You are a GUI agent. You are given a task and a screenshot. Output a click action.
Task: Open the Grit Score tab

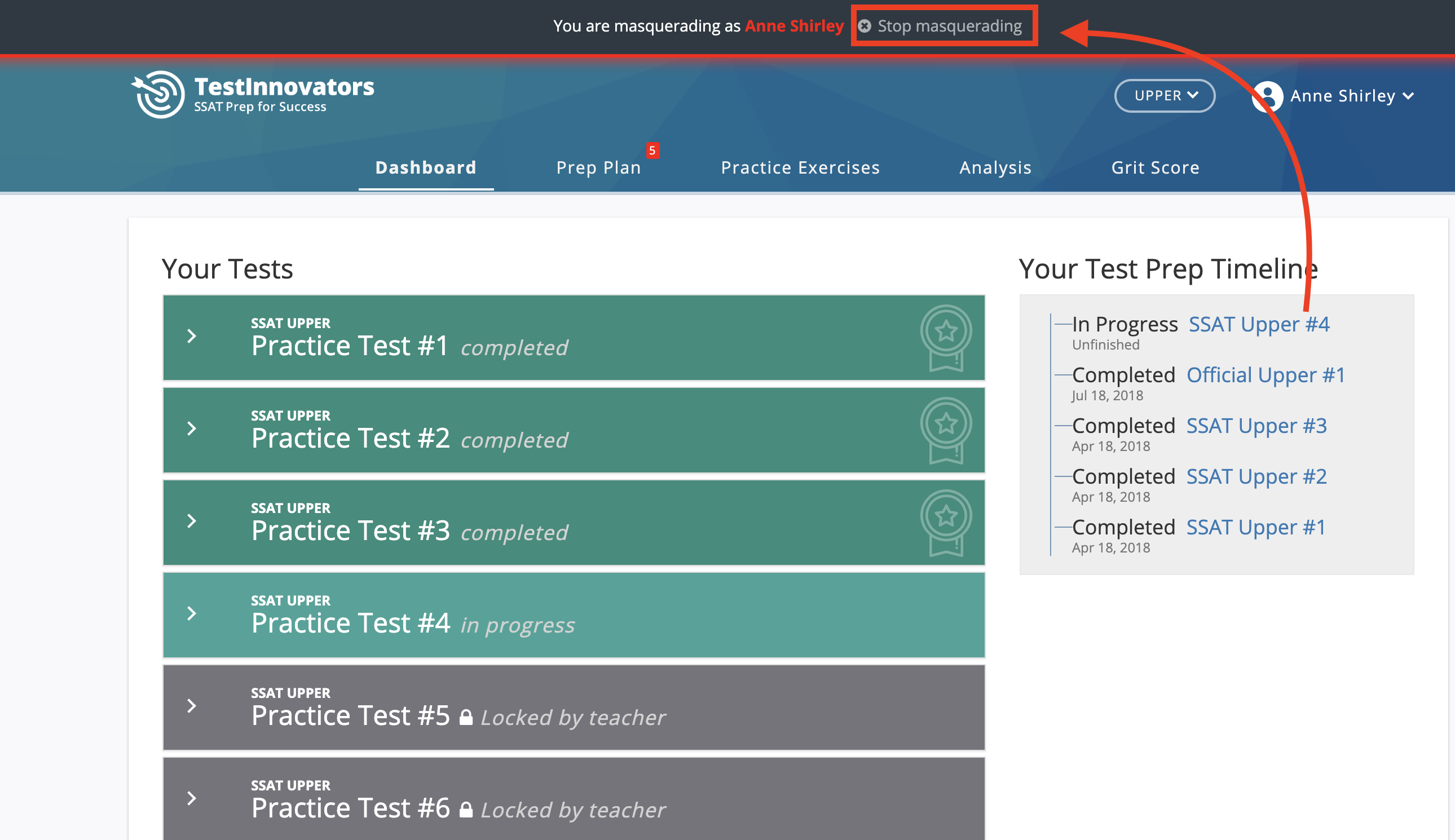tap(1155, 167)
